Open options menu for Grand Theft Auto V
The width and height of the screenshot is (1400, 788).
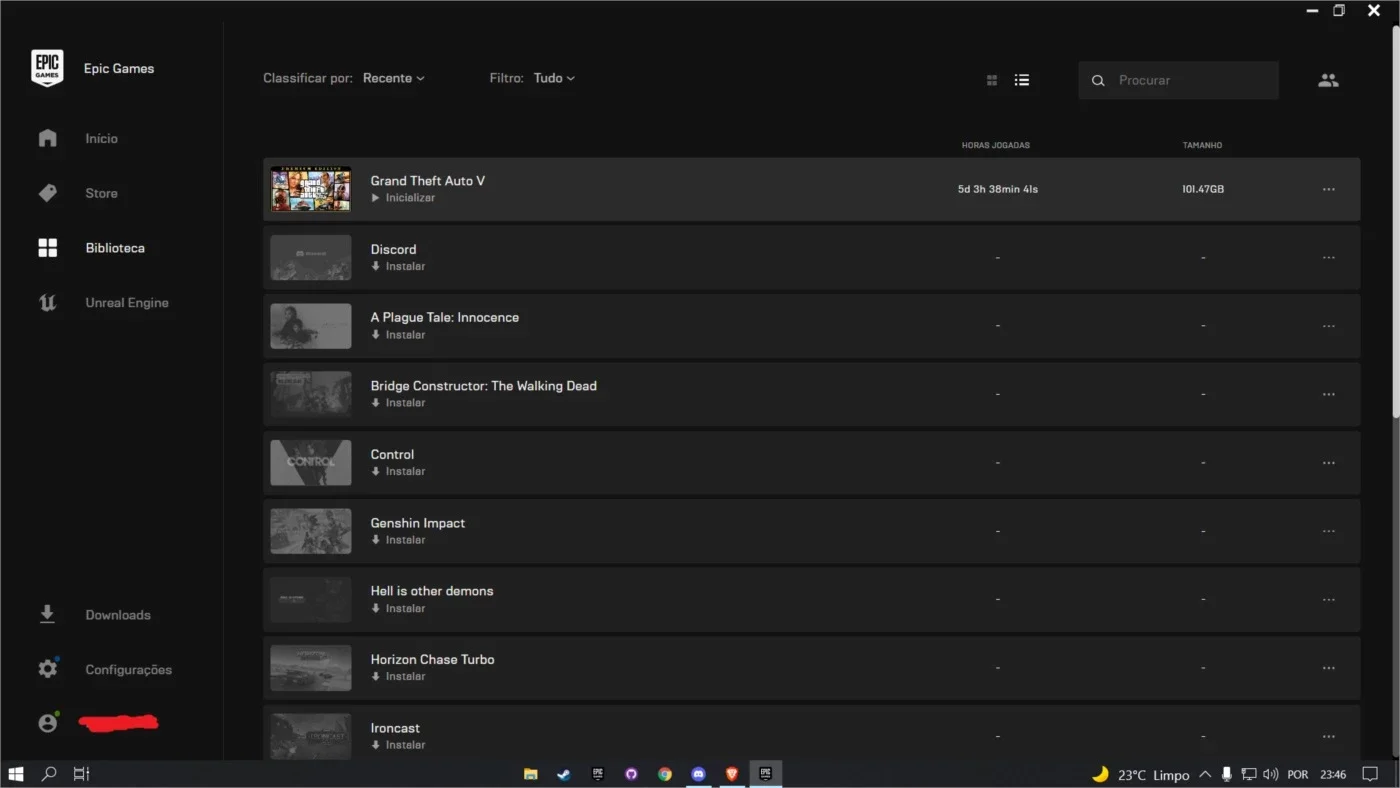(1328, 189)
